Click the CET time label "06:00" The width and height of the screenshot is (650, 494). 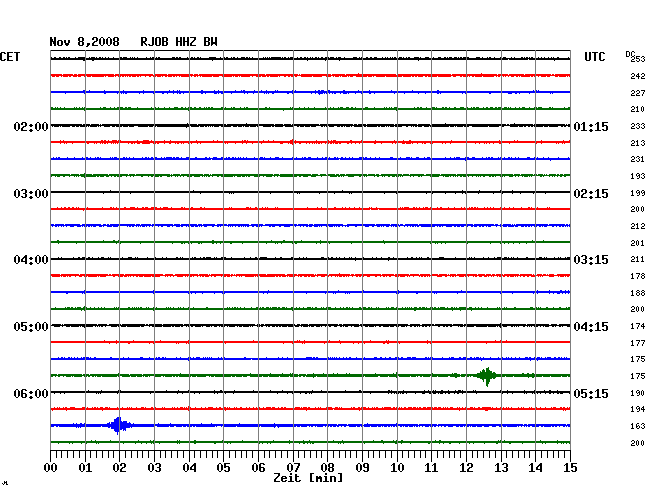[31, 393]
